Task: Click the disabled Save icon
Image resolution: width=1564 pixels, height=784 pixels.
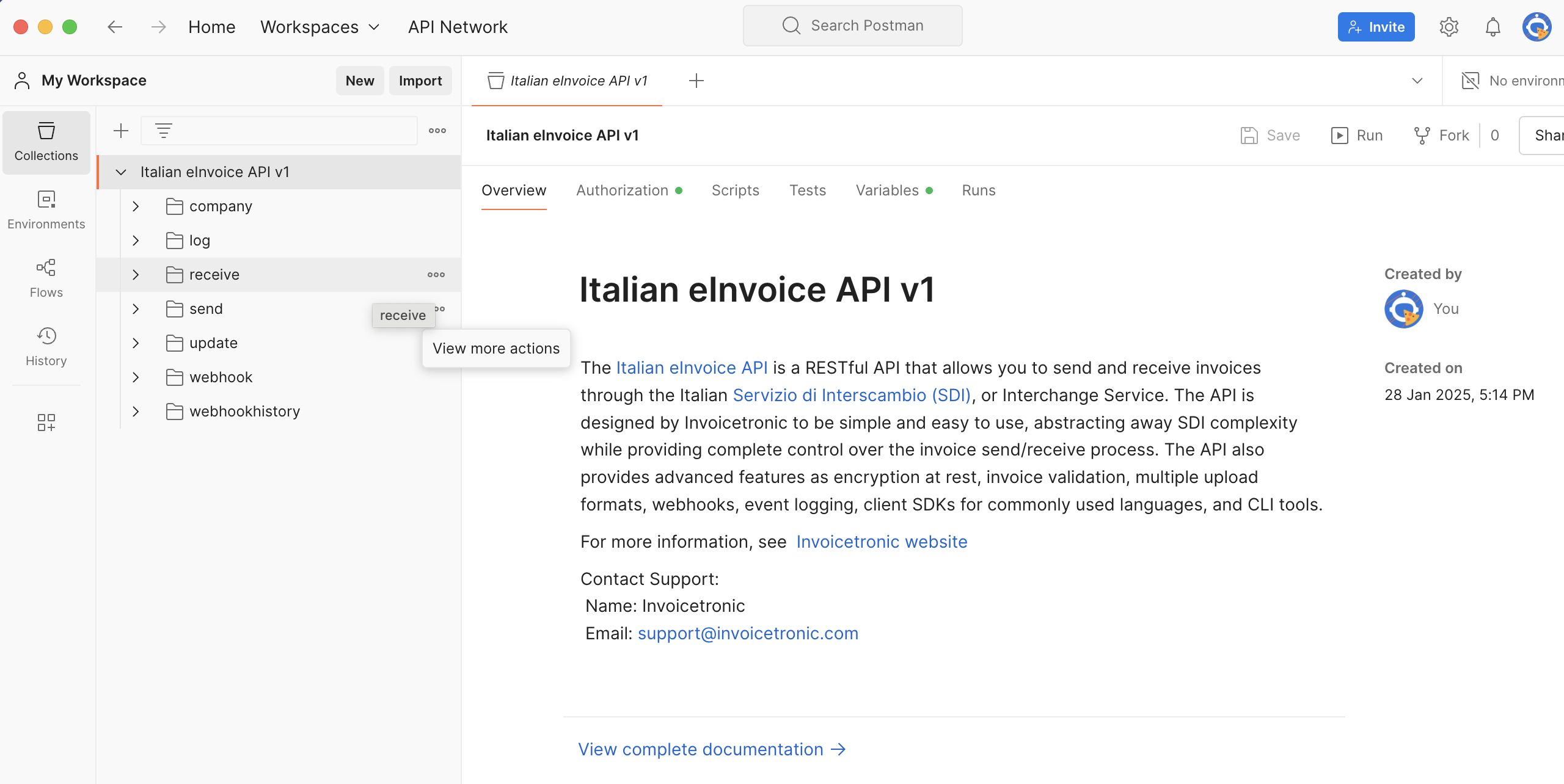Action: point(1249,136)
